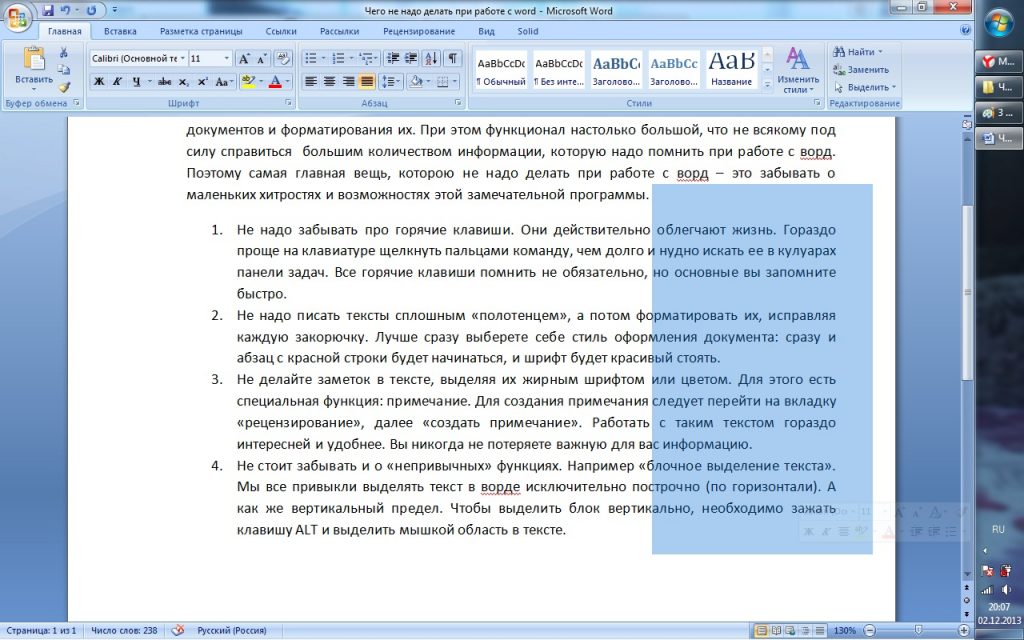Save the document from the quick access toolbar
1024x640 pixels.
tap(48, 11)
